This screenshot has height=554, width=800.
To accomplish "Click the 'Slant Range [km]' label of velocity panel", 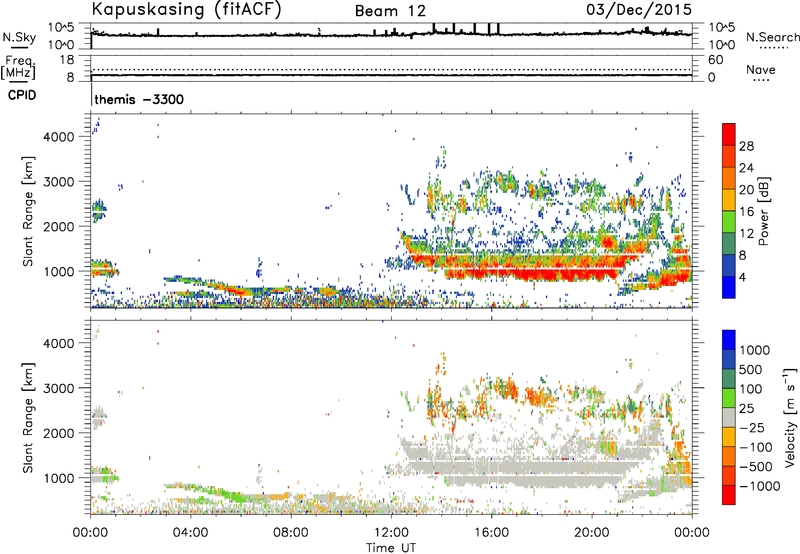I will (28, 418).
